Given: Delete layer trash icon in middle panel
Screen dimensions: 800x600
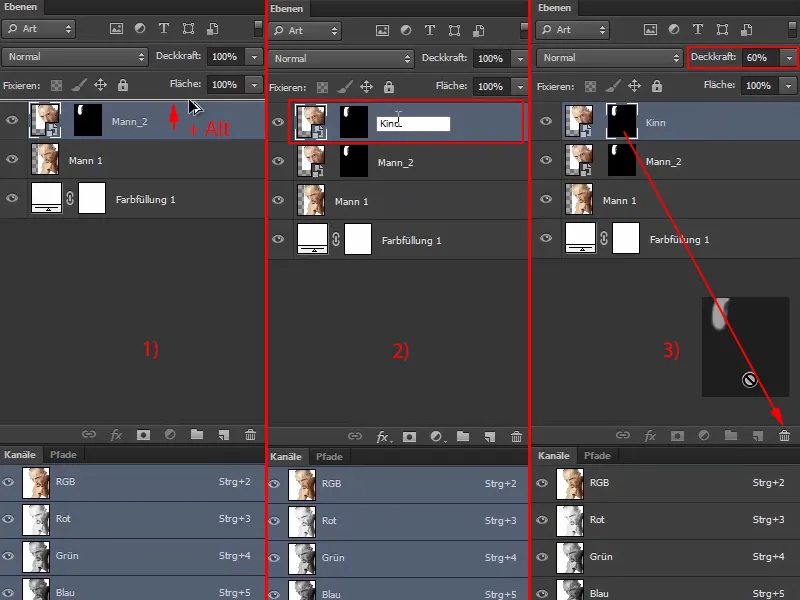Looking at the screenshot, I should 516,437.
